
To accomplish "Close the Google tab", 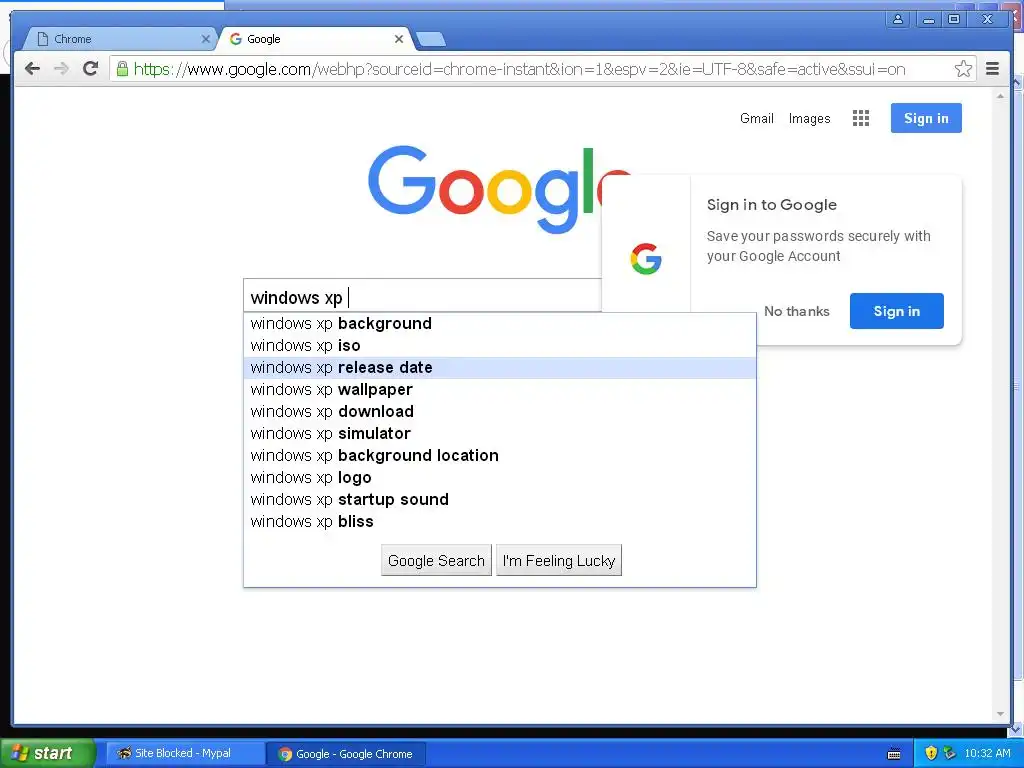I will pyautogui.click(x=398, y=39).
